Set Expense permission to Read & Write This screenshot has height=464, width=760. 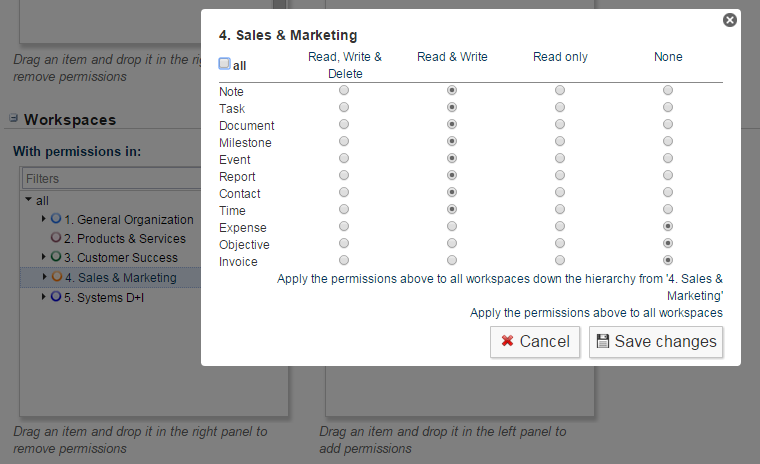[x=452, y=227]
